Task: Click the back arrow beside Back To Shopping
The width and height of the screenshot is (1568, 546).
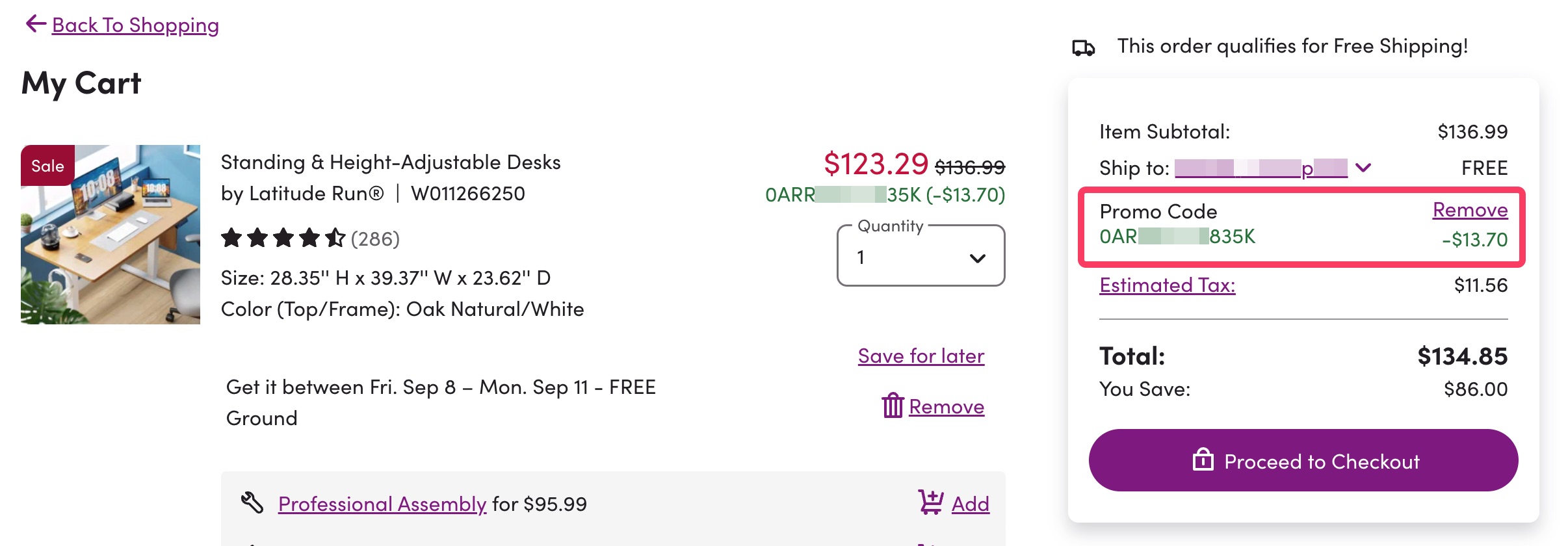Action: [36, 23]
